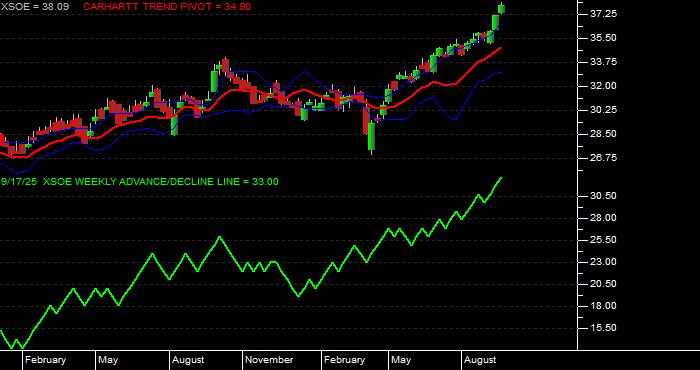Click the end of the red trend pivot line
Screen dimensions: 700x370
pyautogui.click(x=501, y=48)
